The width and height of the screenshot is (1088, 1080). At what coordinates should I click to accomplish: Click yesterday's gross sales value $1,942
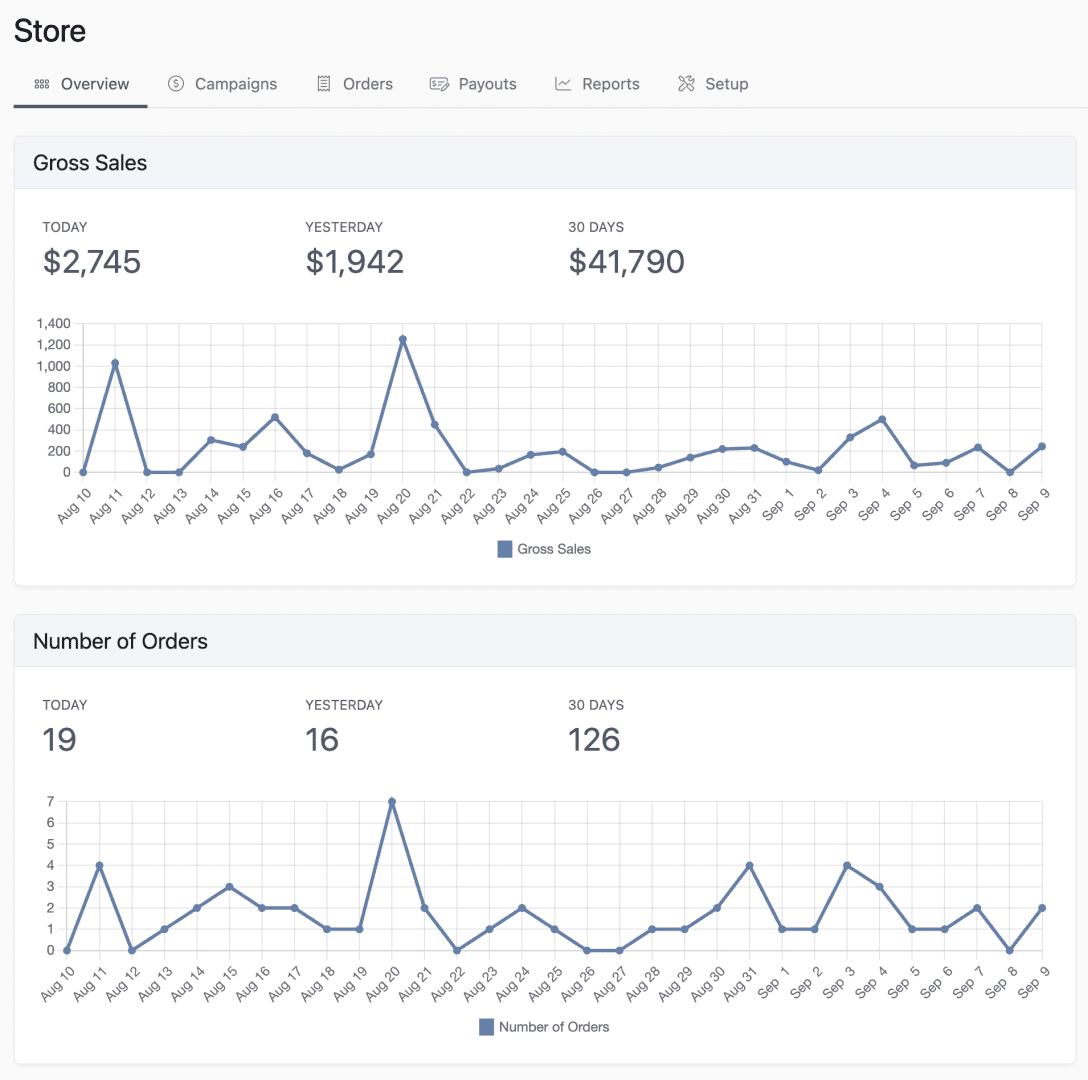click(x=355, y=262)
